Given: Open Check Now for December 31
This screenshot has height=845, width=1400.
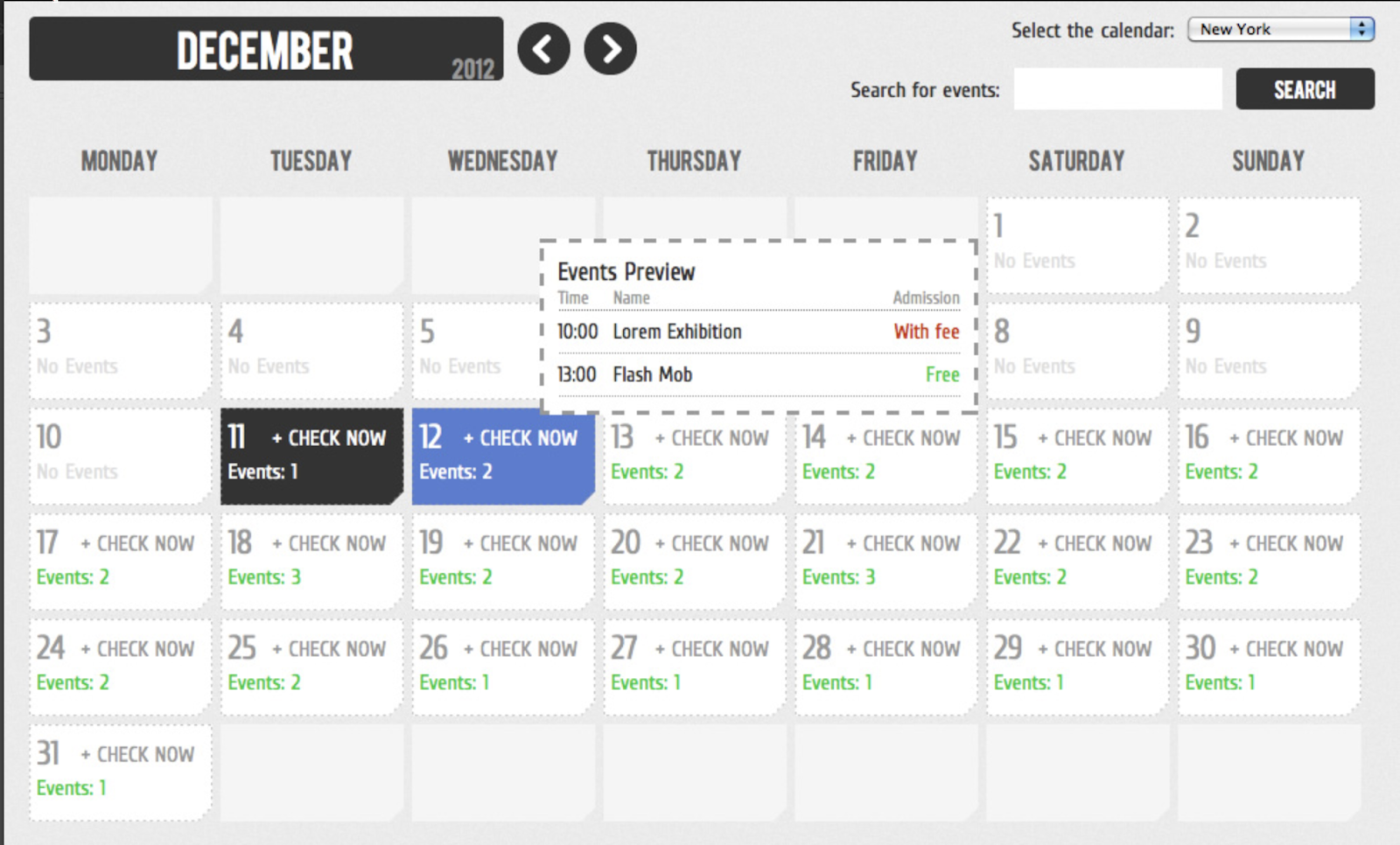Looking at the screenshot, I should click(137, 755).
